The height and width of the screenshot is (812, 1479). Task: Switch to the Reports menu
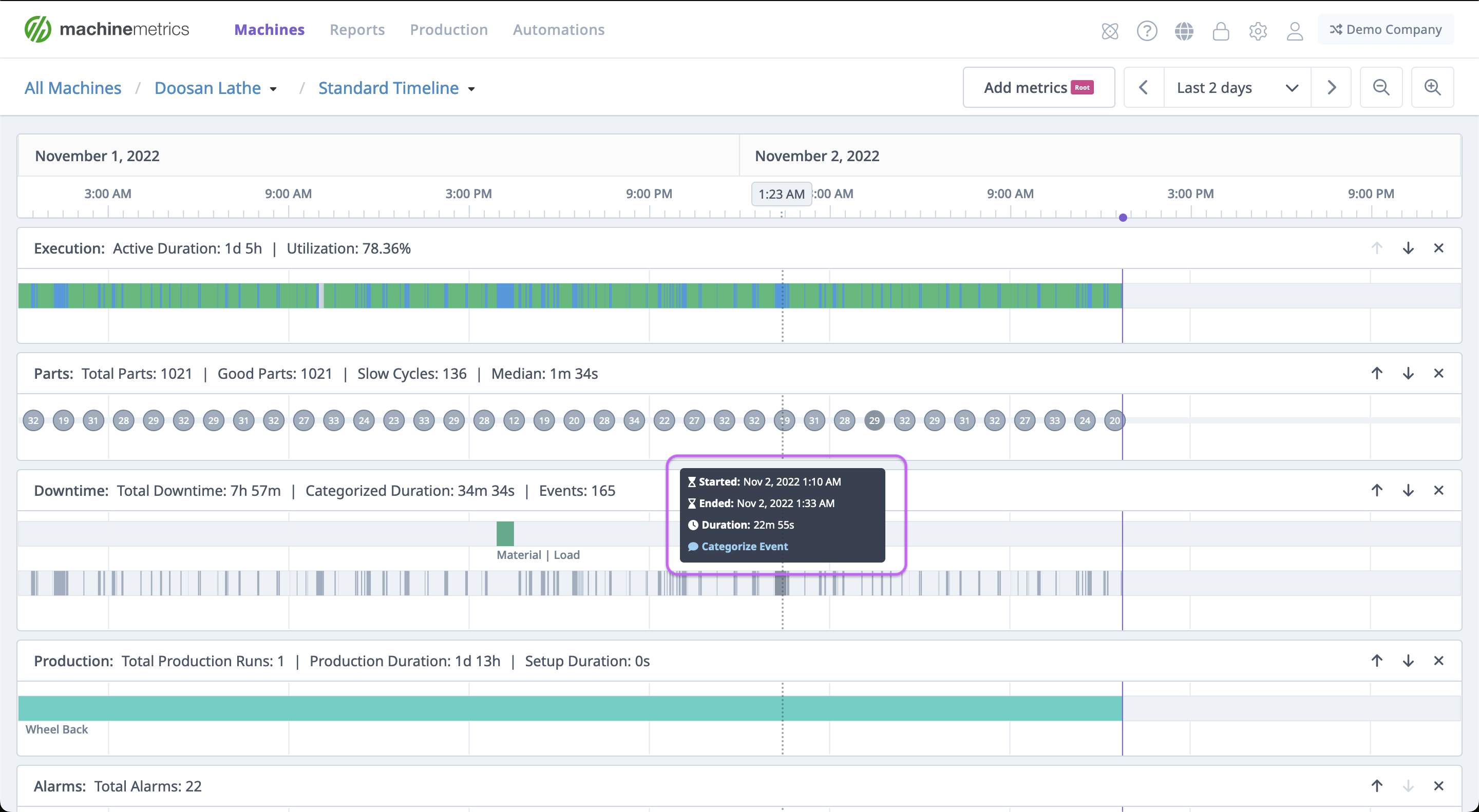(357, 29)
